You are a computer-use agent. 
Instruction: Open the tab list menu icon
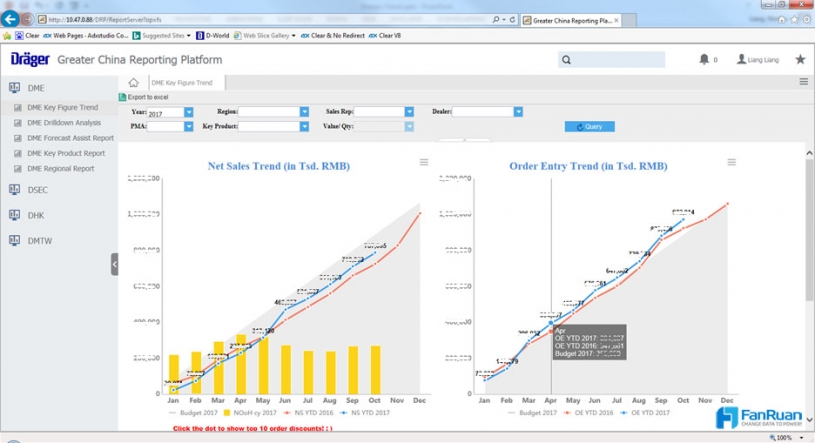pos(804,82)
